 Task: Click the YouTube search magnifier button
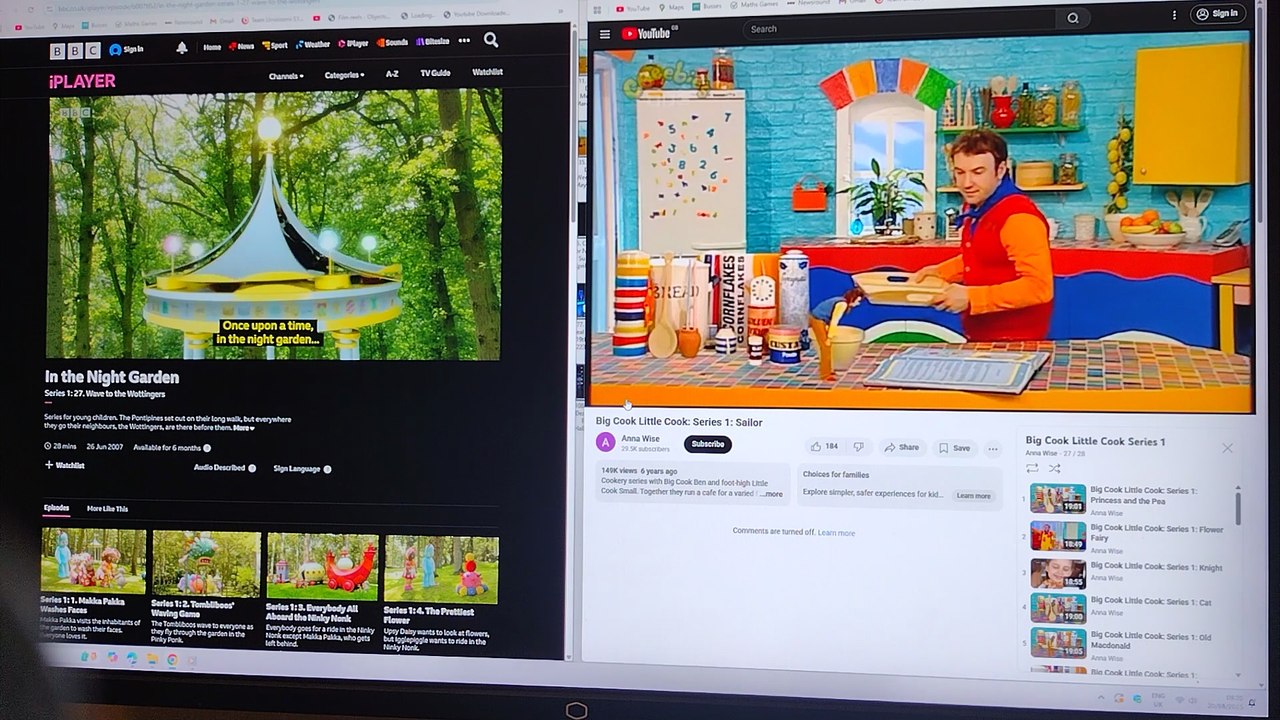coord(1073,18)
